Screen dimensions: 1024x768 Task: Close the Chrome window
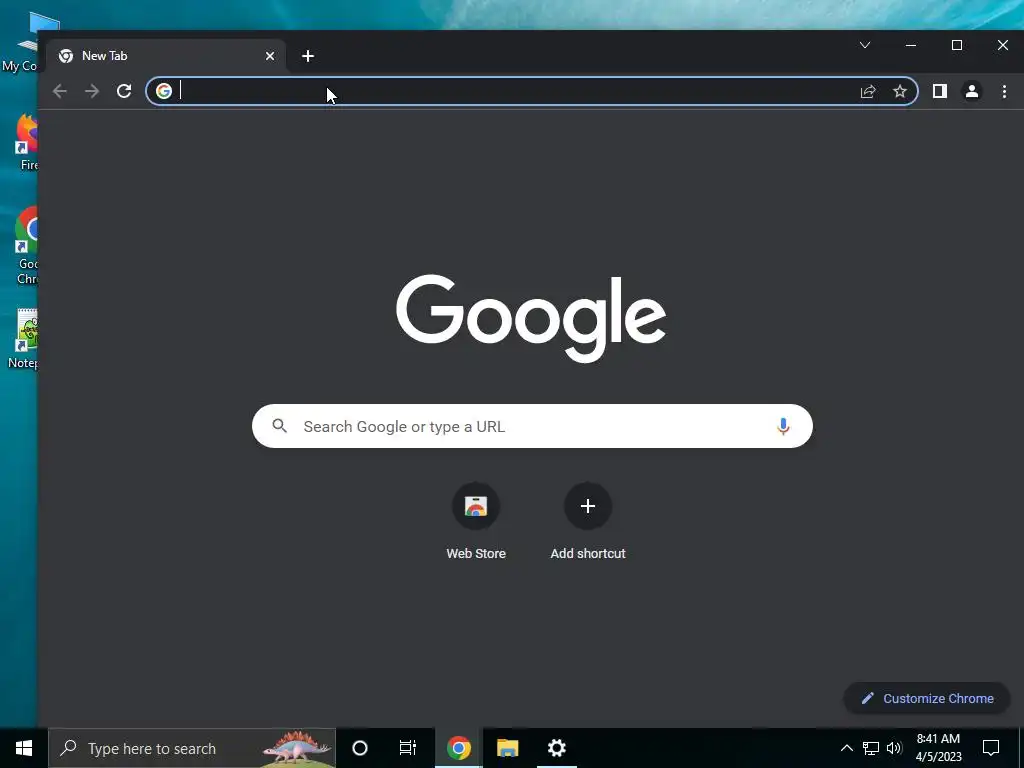pyautogui.click(x=1002, y=45)
